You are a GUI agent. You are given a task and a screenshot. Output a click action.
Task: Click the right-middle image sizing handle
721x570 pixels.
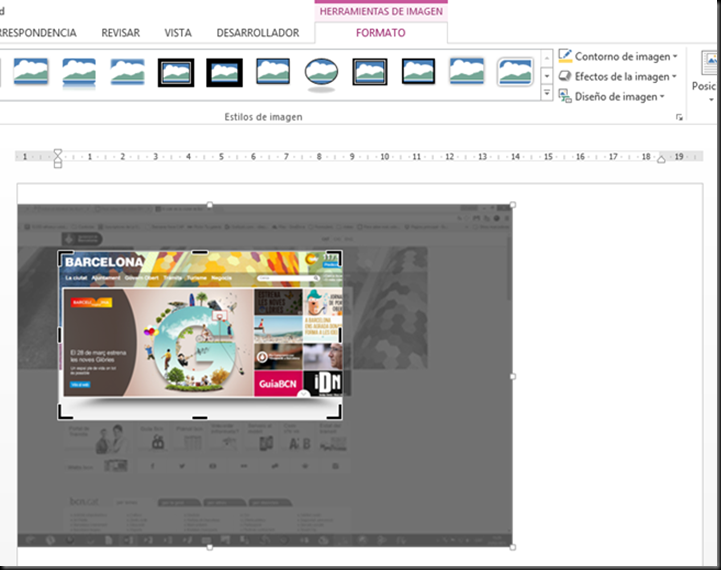[x=513, y=376]
